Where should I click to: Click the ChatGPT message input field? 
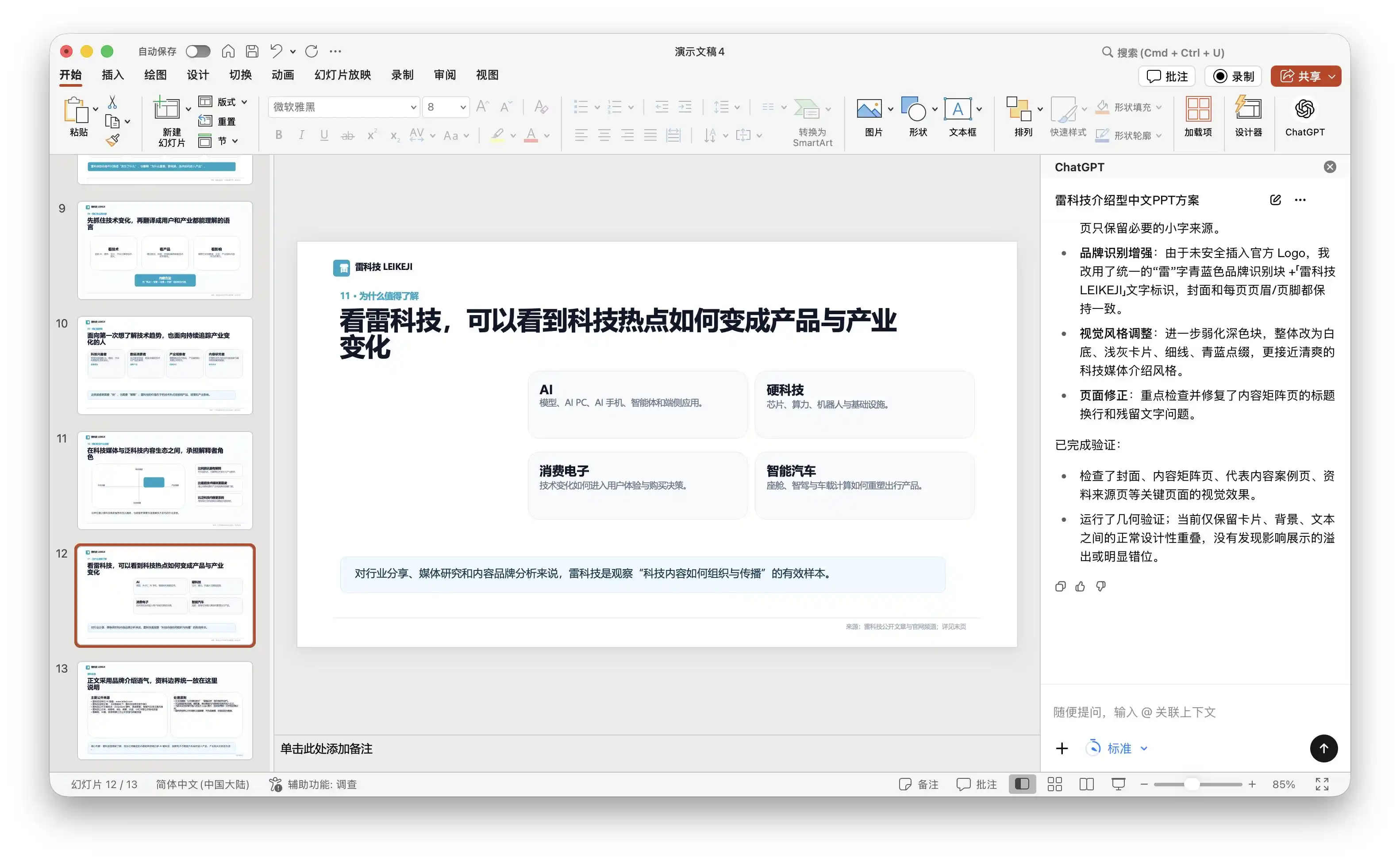[x=1195, y=712]
